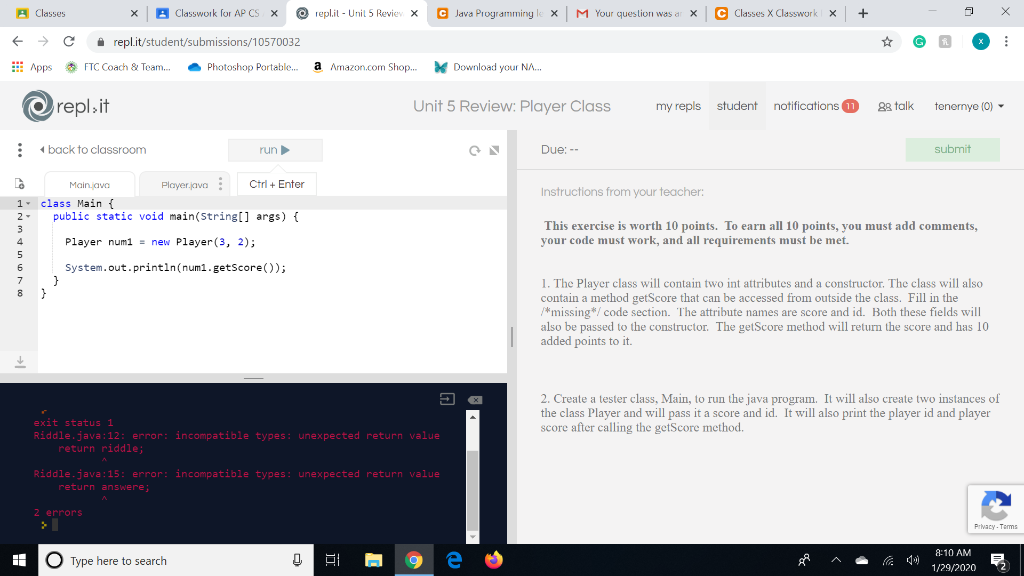Image resolution: width=1024 pixels, height=576 pixels.
Task: Run the program with the run button
Action: (274, 150)
